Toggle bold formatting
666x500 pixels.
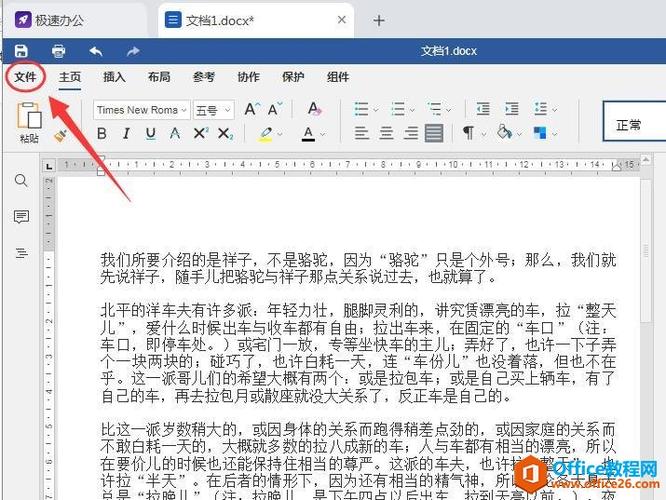pos(102,134)
